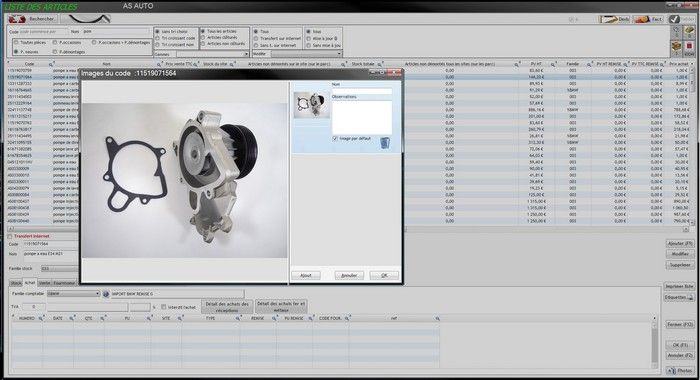
Task: Click the Supprimer button
Action: (x=680, y=265)
